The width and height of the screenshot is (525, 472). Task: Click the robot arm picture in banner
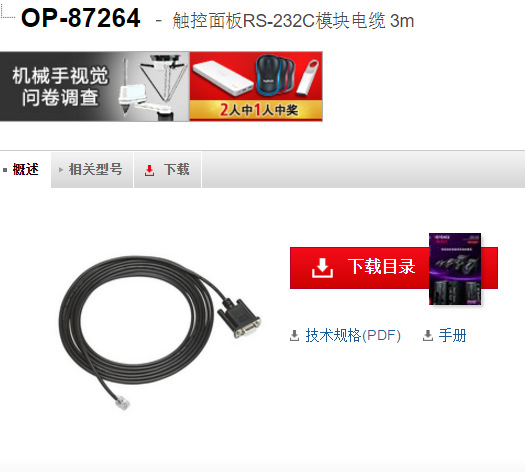pyautogui.click(x=153, y=87)
